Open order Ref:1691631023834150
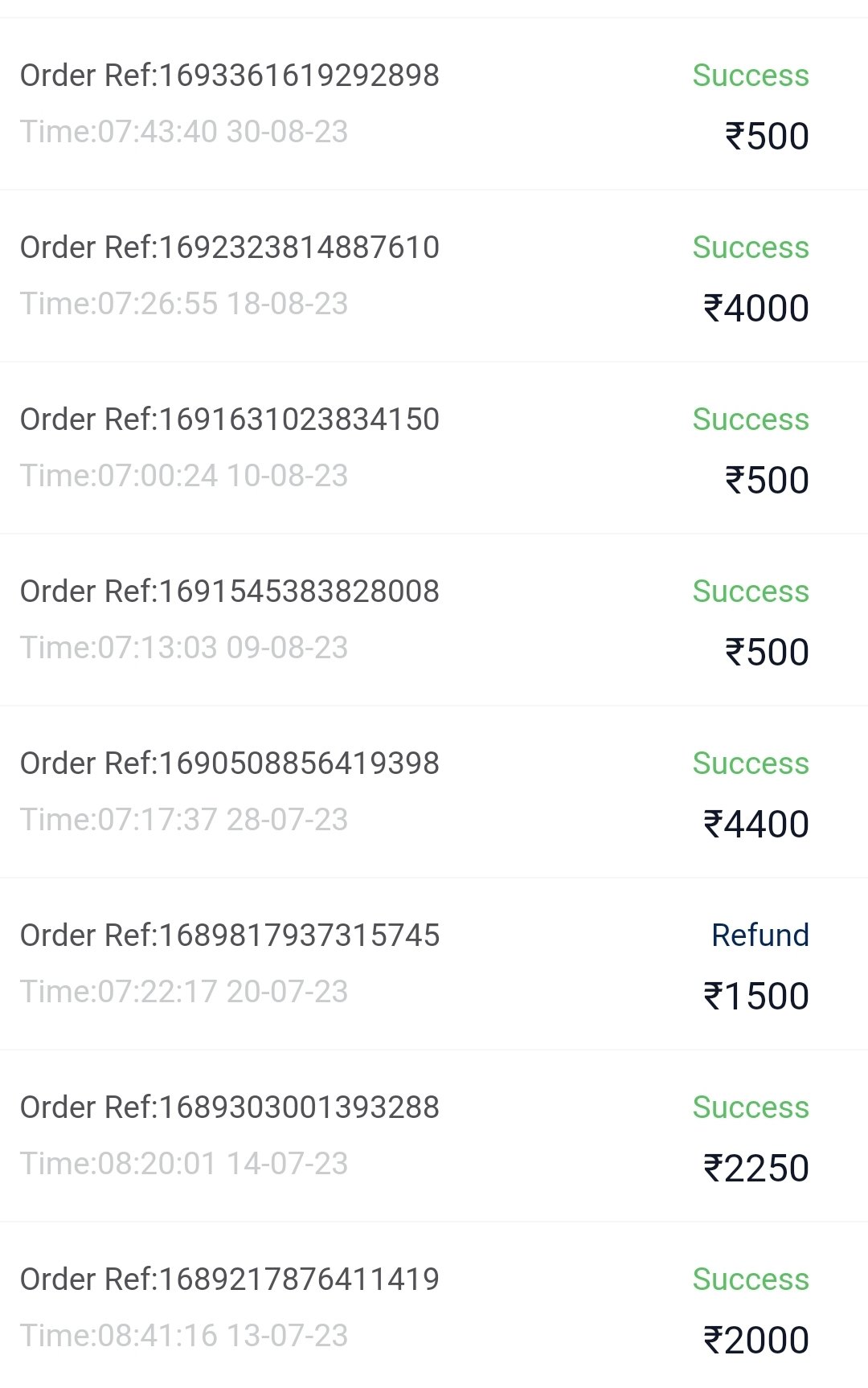The height and width of the screenshot is (1388, 868). tap(434, 448)
